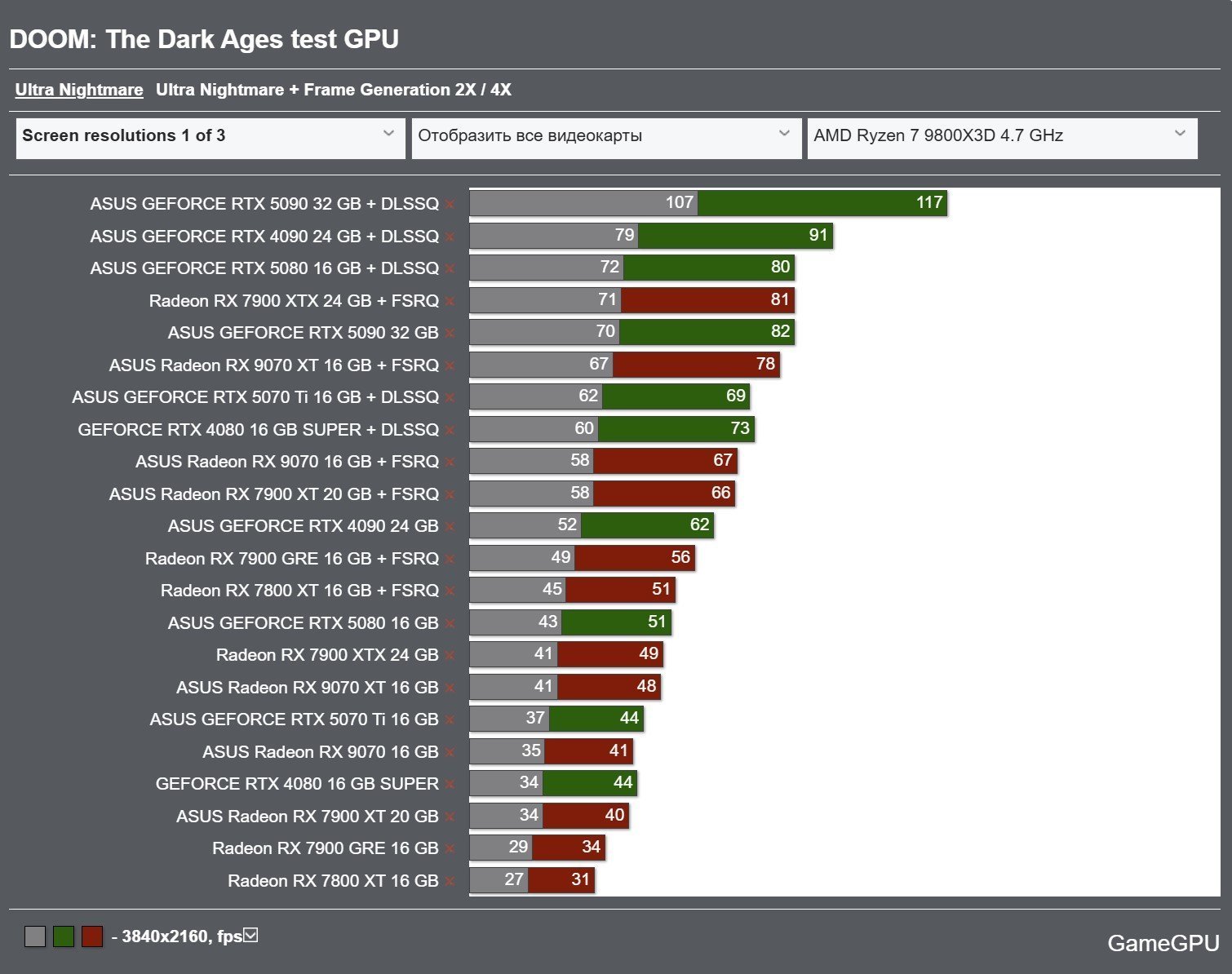1232x974 pixels.
Task: Click the gray legend color swatch
Action: tap(35, 936)
